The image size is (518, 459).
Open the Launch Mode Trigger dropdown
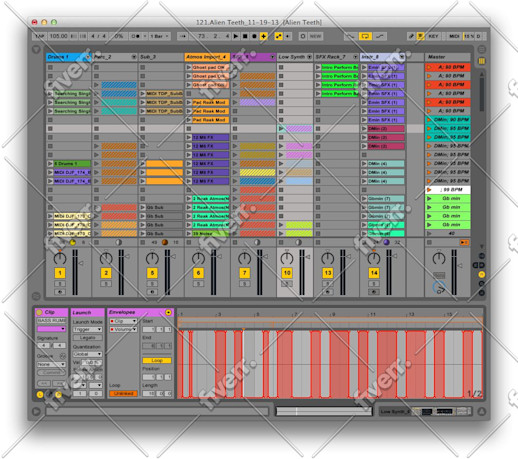click(x=87, y=329)
